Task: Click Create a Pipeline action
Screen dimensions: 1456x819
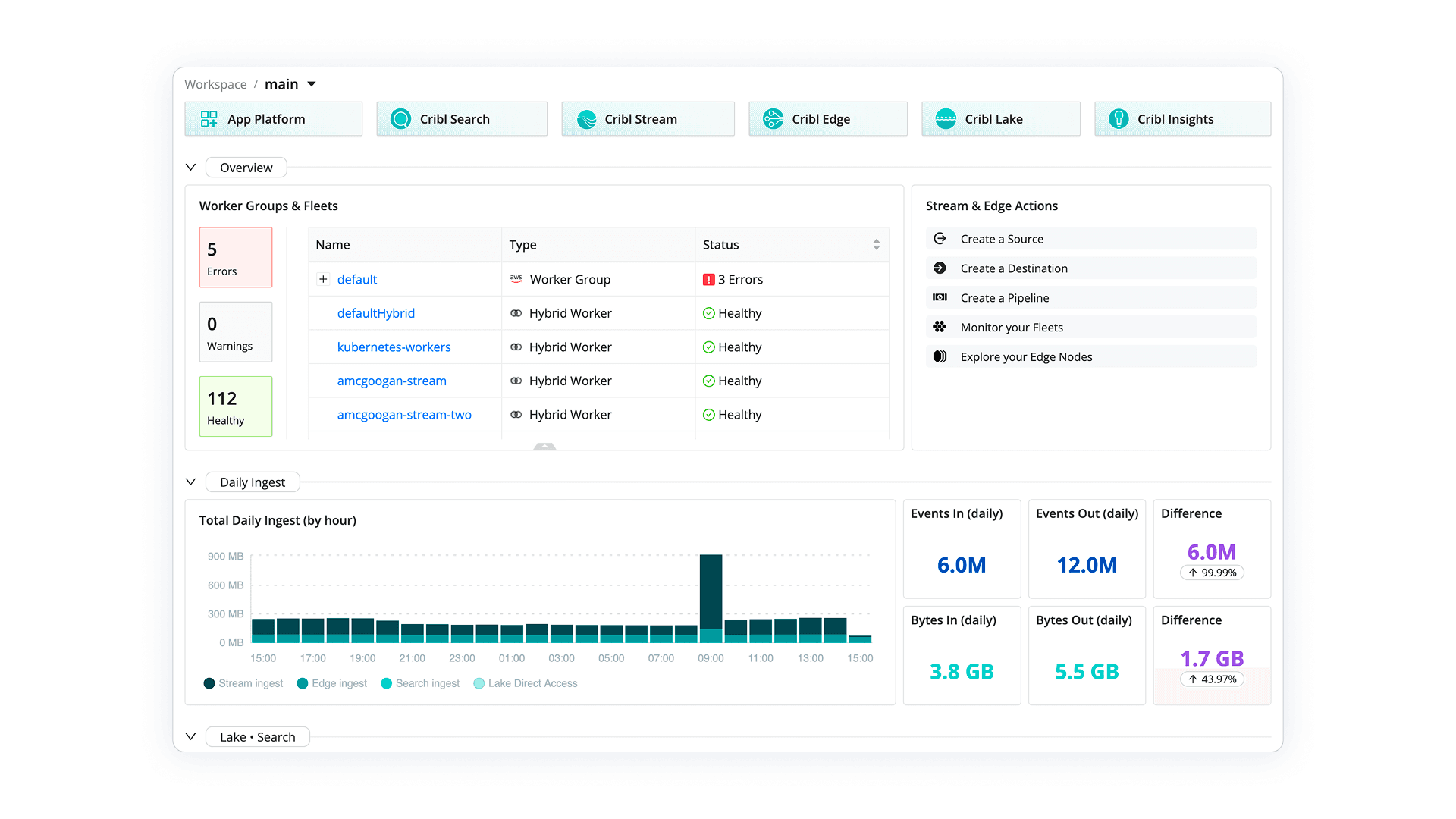Action: pyautogui.click(x=1091, y=298)
